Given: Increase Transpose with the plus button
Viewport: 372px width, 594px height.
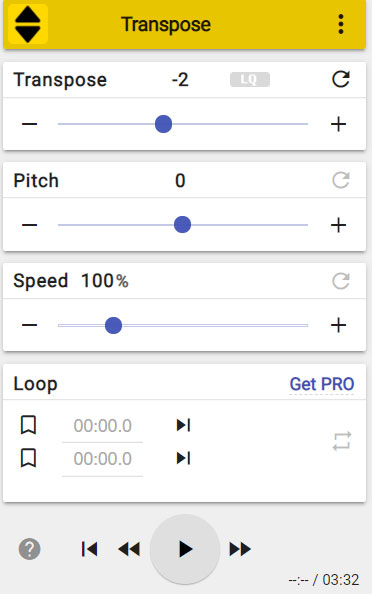Looking at the screenshot, I should tap(338, 124).
